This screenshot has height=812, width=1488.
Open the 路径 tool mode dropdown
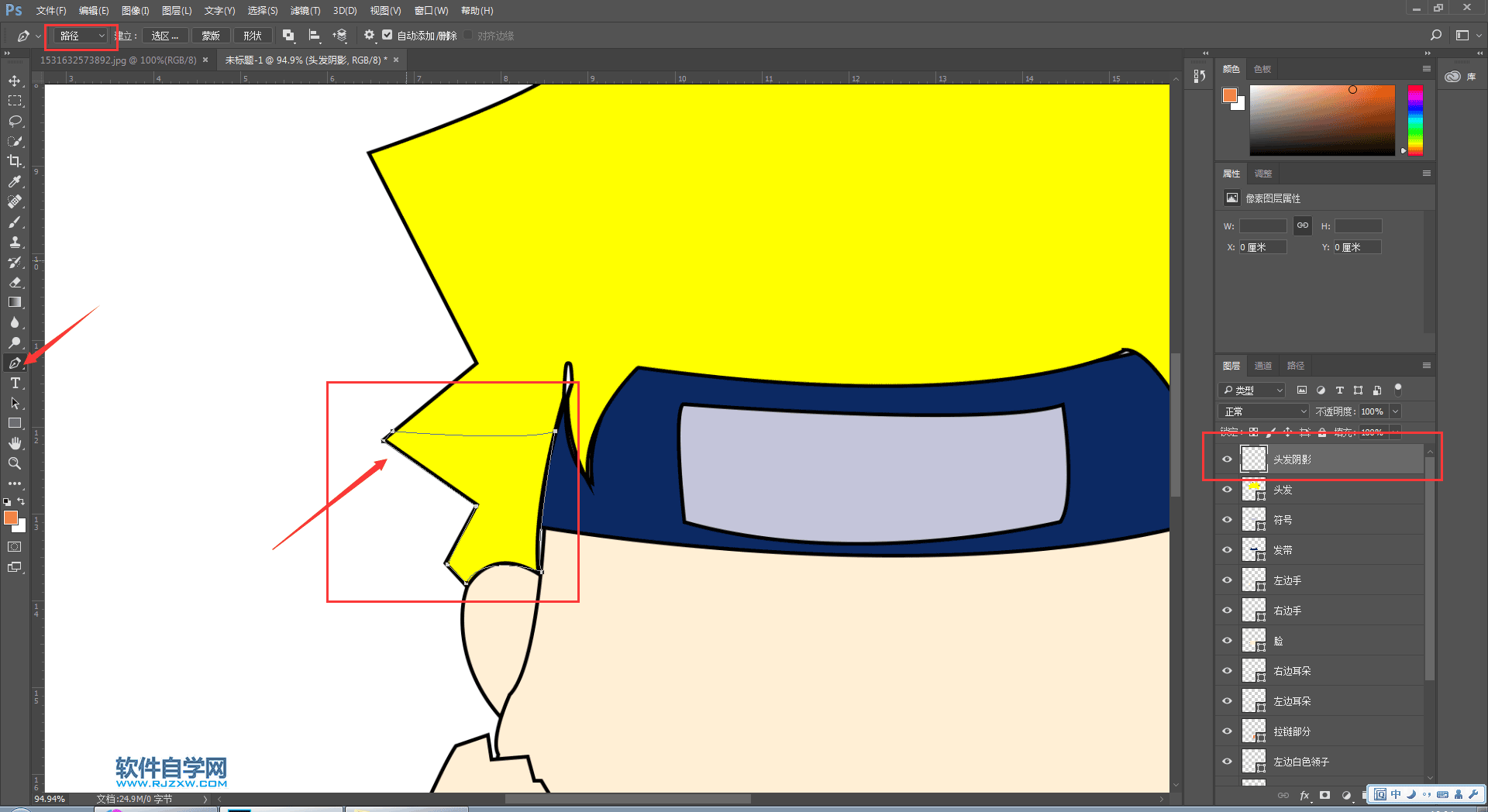(x=81, y=36)
